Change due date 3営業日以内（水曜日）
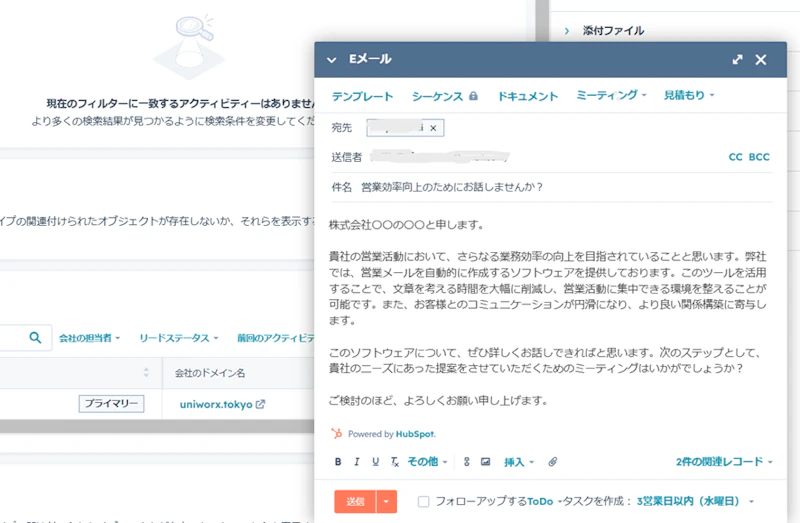 [x=695, y=502]
